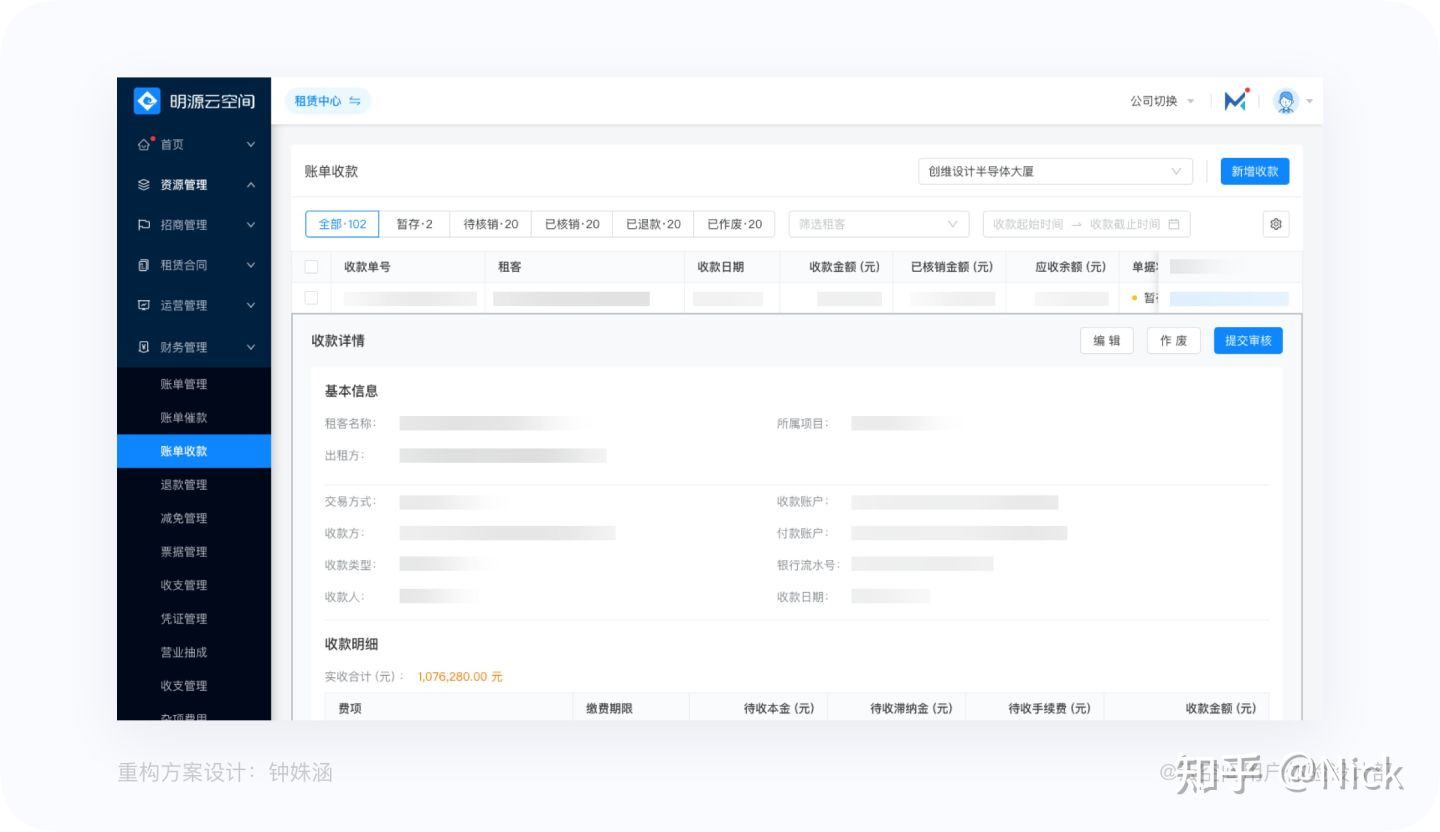The height and width of the screenshot is (832, 1440).
Task: Open the table settings gear icon
Action: pyautogui.click(x=1276, y=224)
